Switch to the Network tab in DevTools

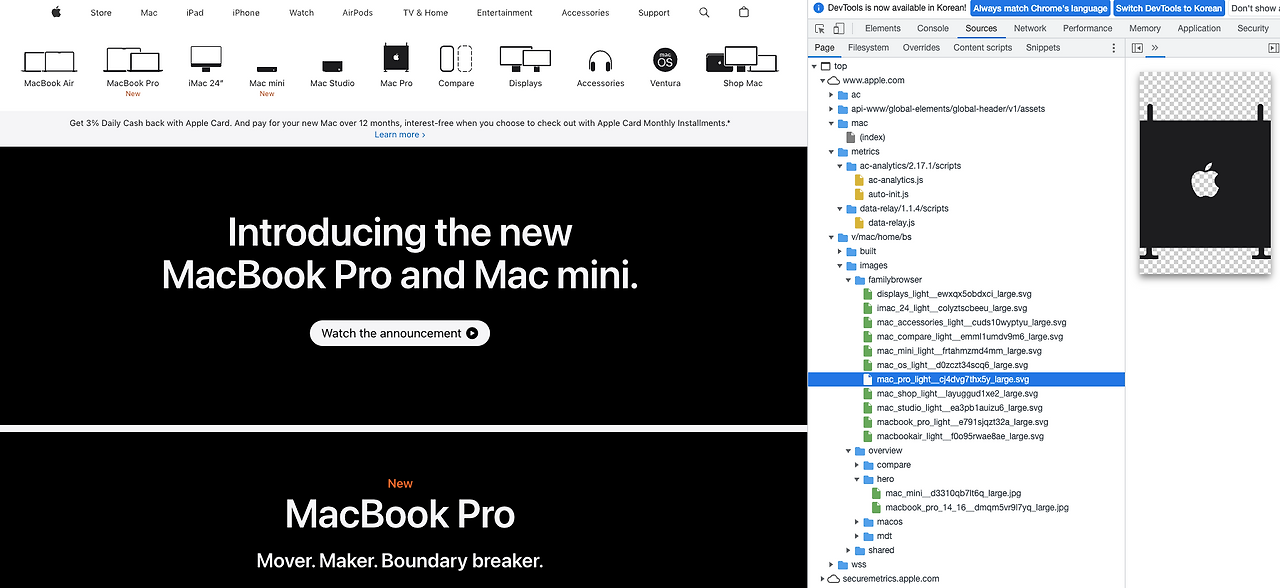1030,28
